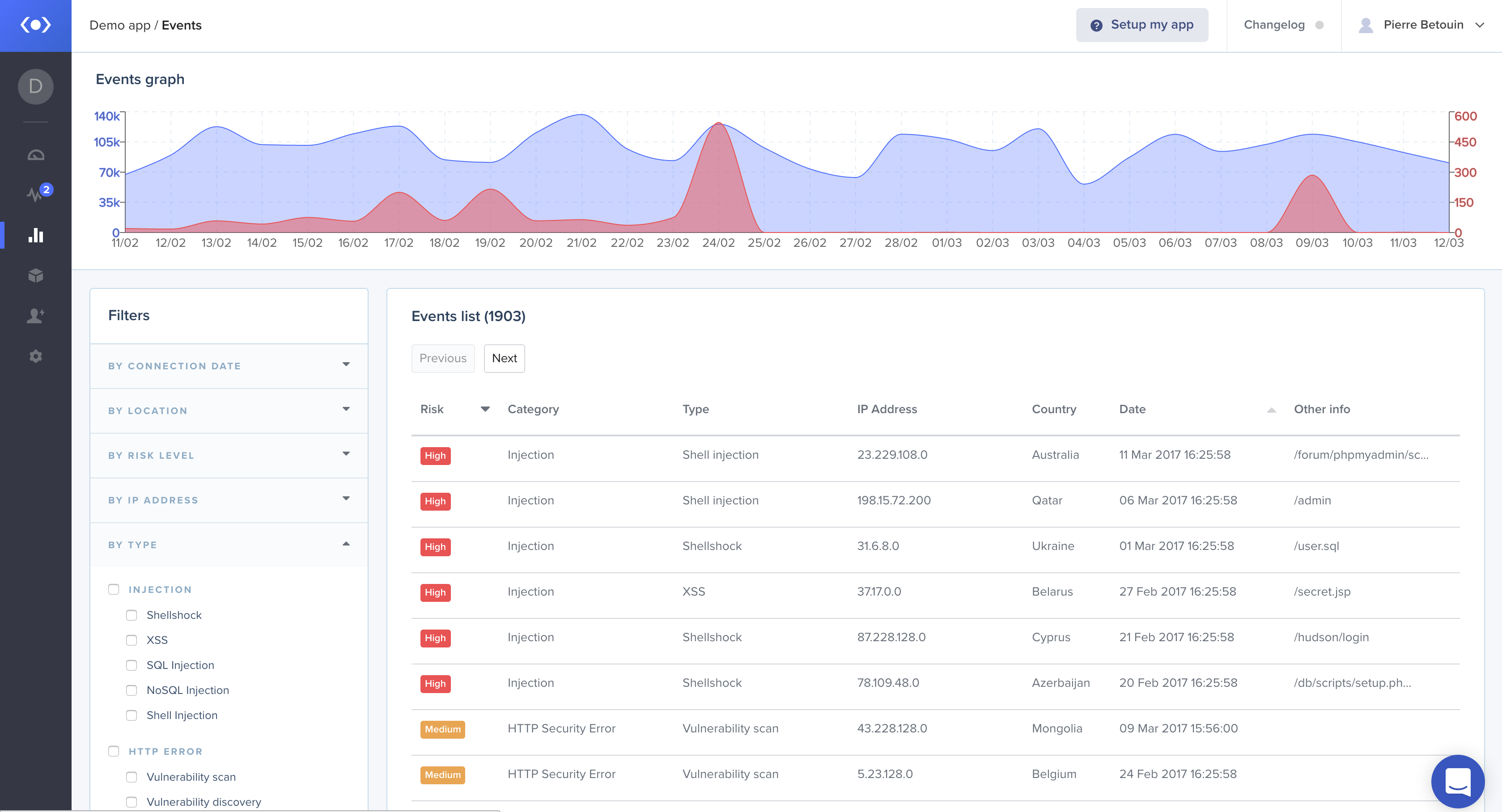Open the cube packages sidebar icon
1502x812 pixels.
(36, 275)
